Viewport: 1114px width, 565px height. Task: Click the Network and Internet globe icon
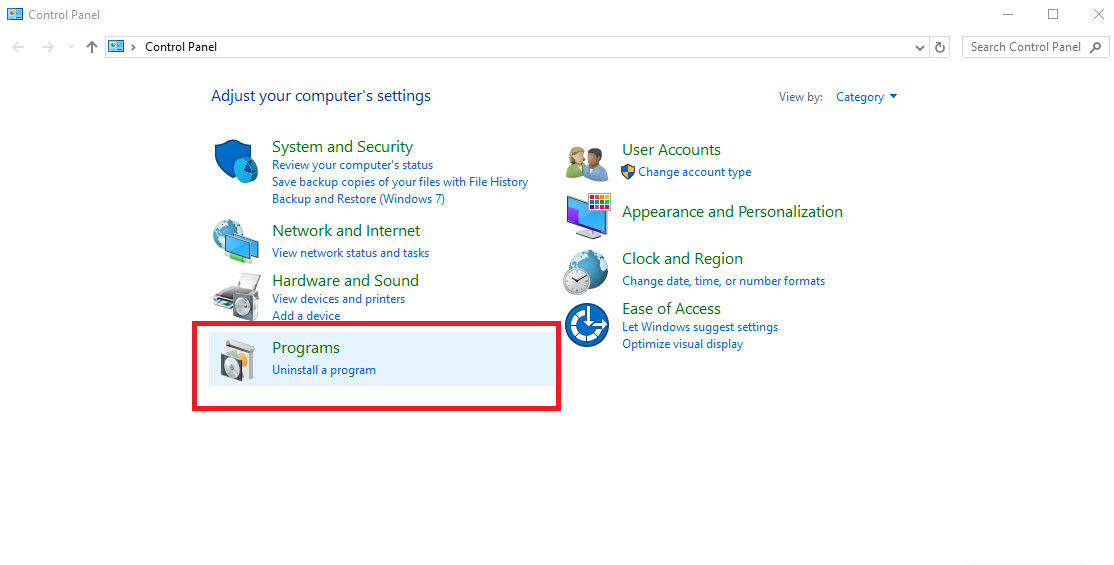coord(236,242)
